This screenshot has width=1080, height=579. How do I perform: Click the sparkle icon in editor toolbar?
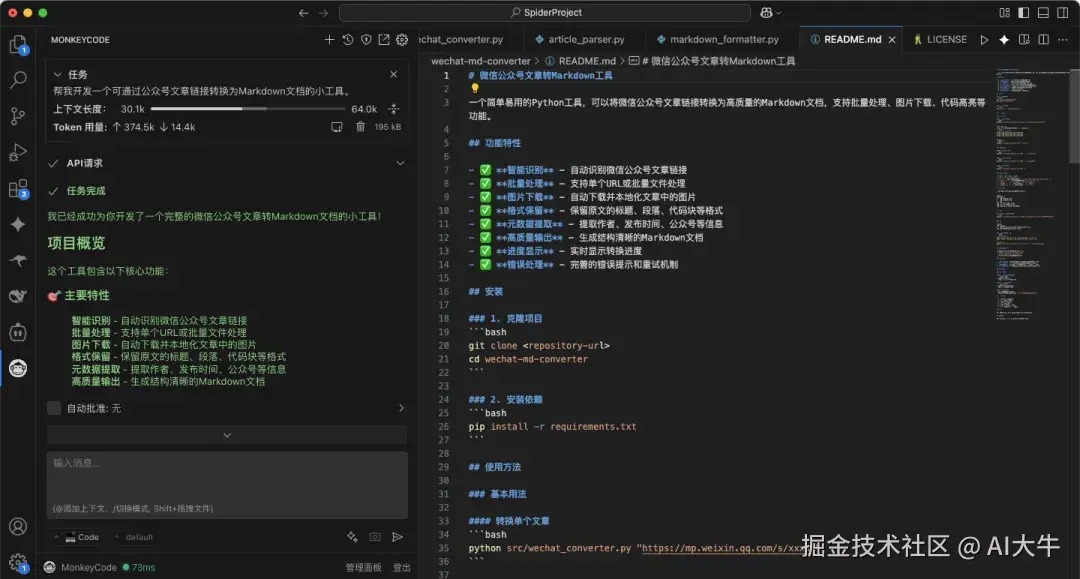pyautogui.click(x=1004, y=40)
